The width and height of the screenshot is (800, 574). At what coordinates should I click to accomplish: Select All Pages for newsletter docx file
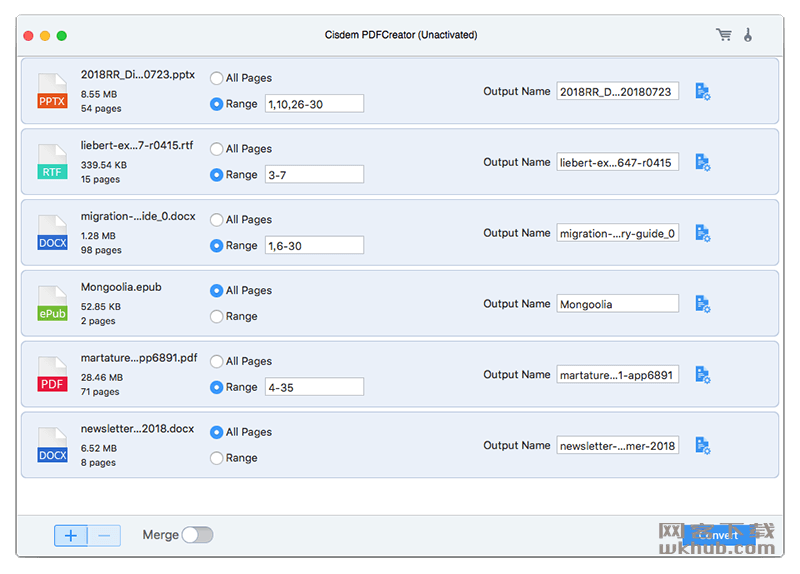click(216, 432)
